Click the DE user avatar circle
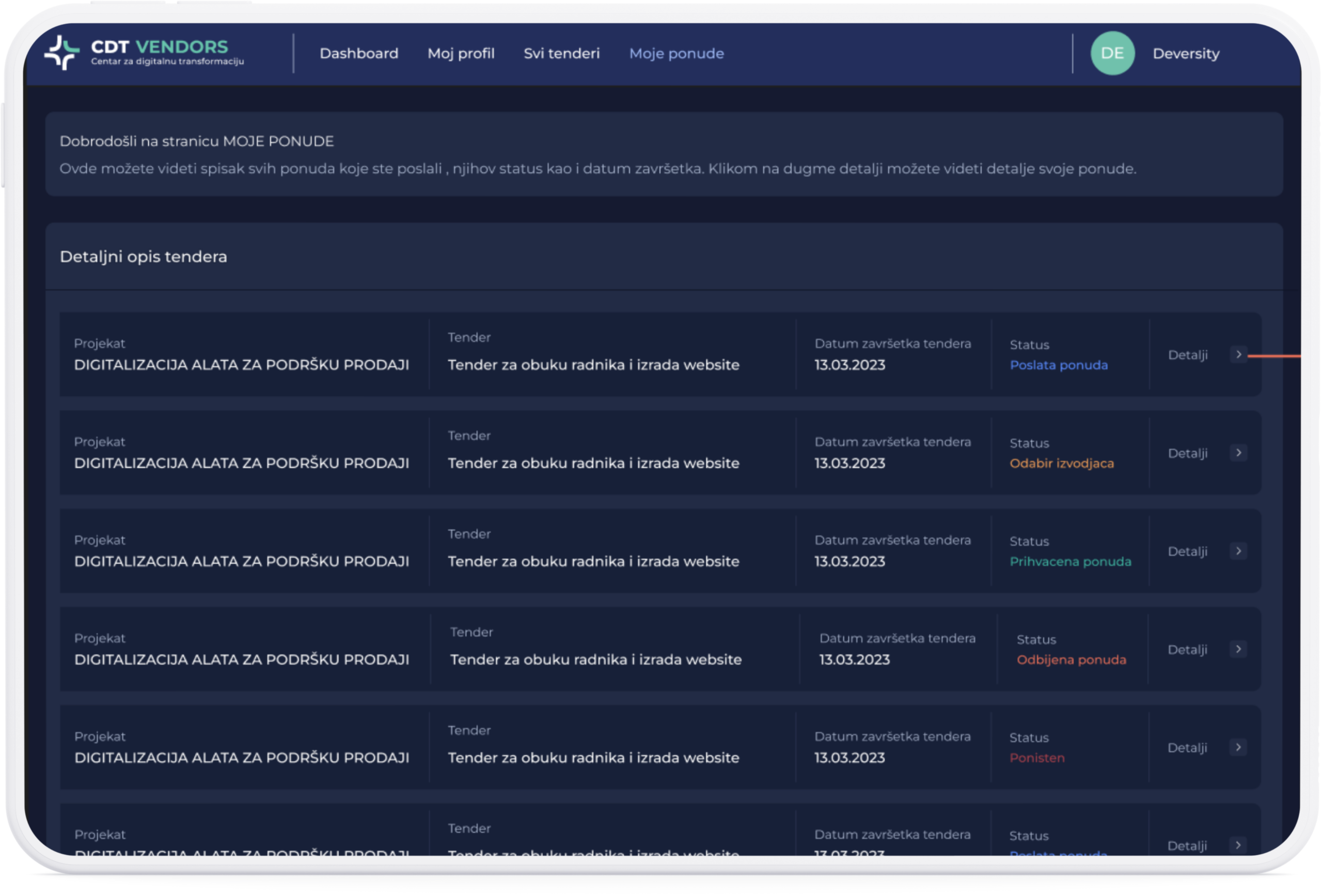This screenshot has height=896, width=1322. pos(1112,54)
